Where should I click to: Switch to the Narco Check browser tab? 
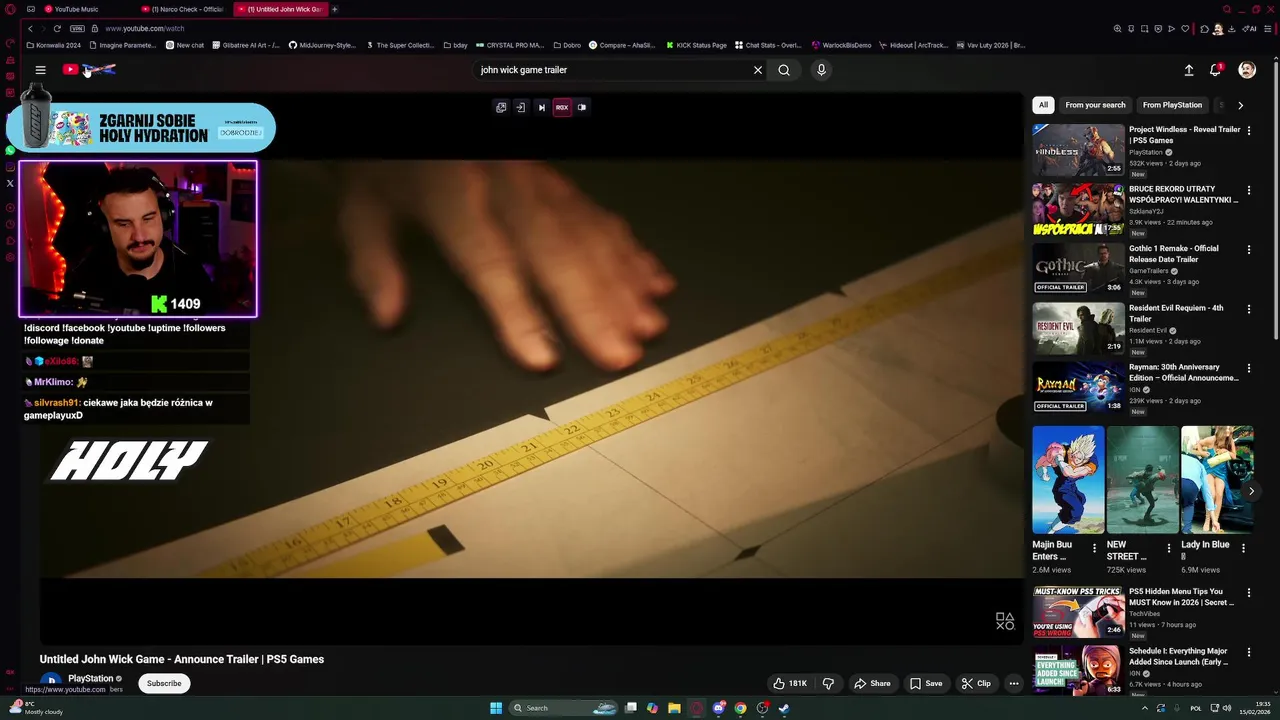pos(182,9)
